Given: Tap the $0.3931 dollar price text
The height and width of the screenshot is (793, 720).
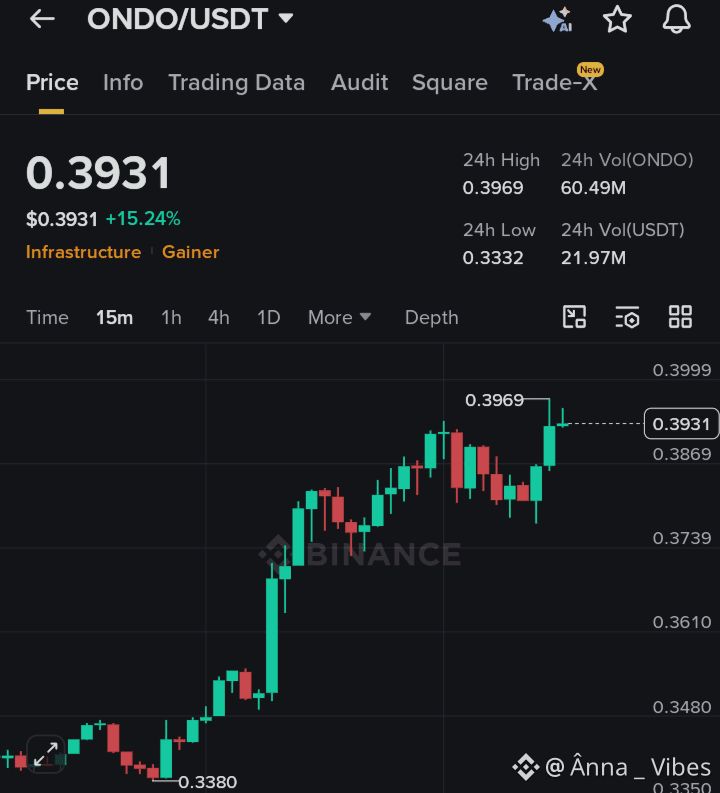Looking at the screenshot, I should tap(62, 219).
